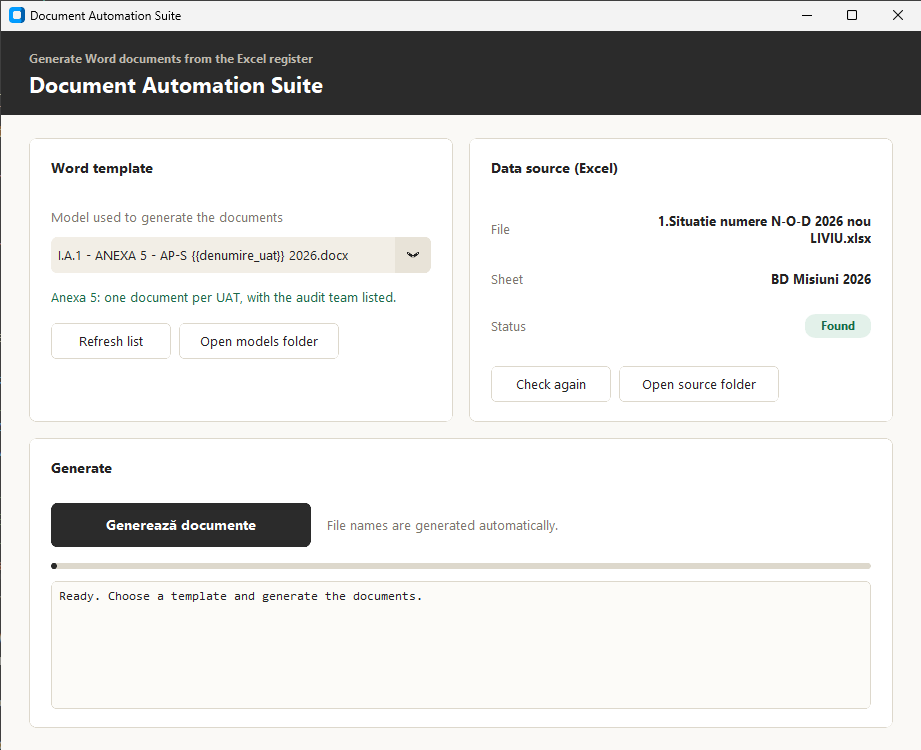Image resolution: width=921 pixels, height=750 pixels.
Task: Maximize the Document Automation Suite window
Action: [852, 15]
